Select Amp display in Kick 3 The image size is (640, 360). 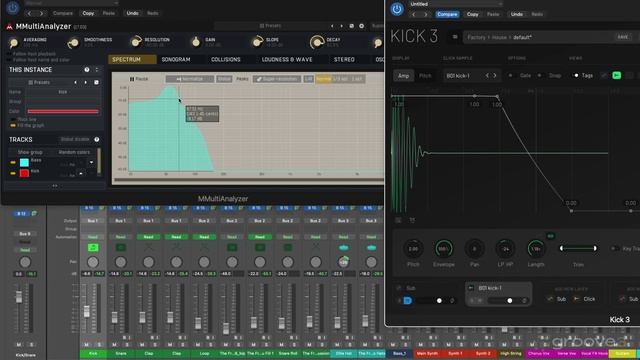[x=403, y=76]
